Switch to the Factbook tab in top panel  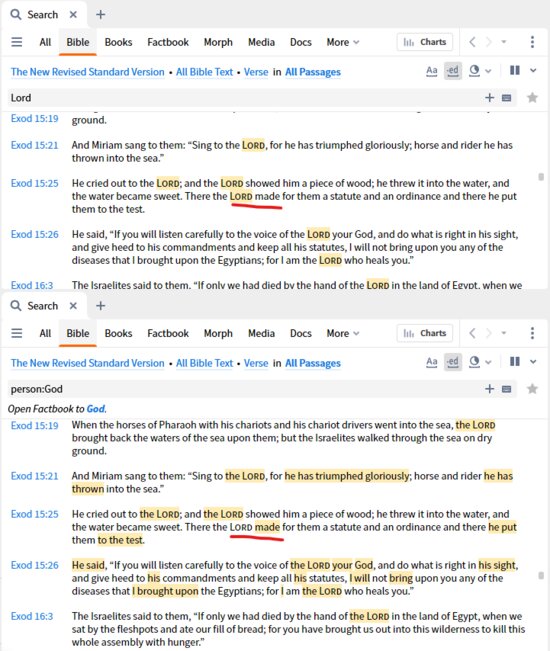[168, 42]
